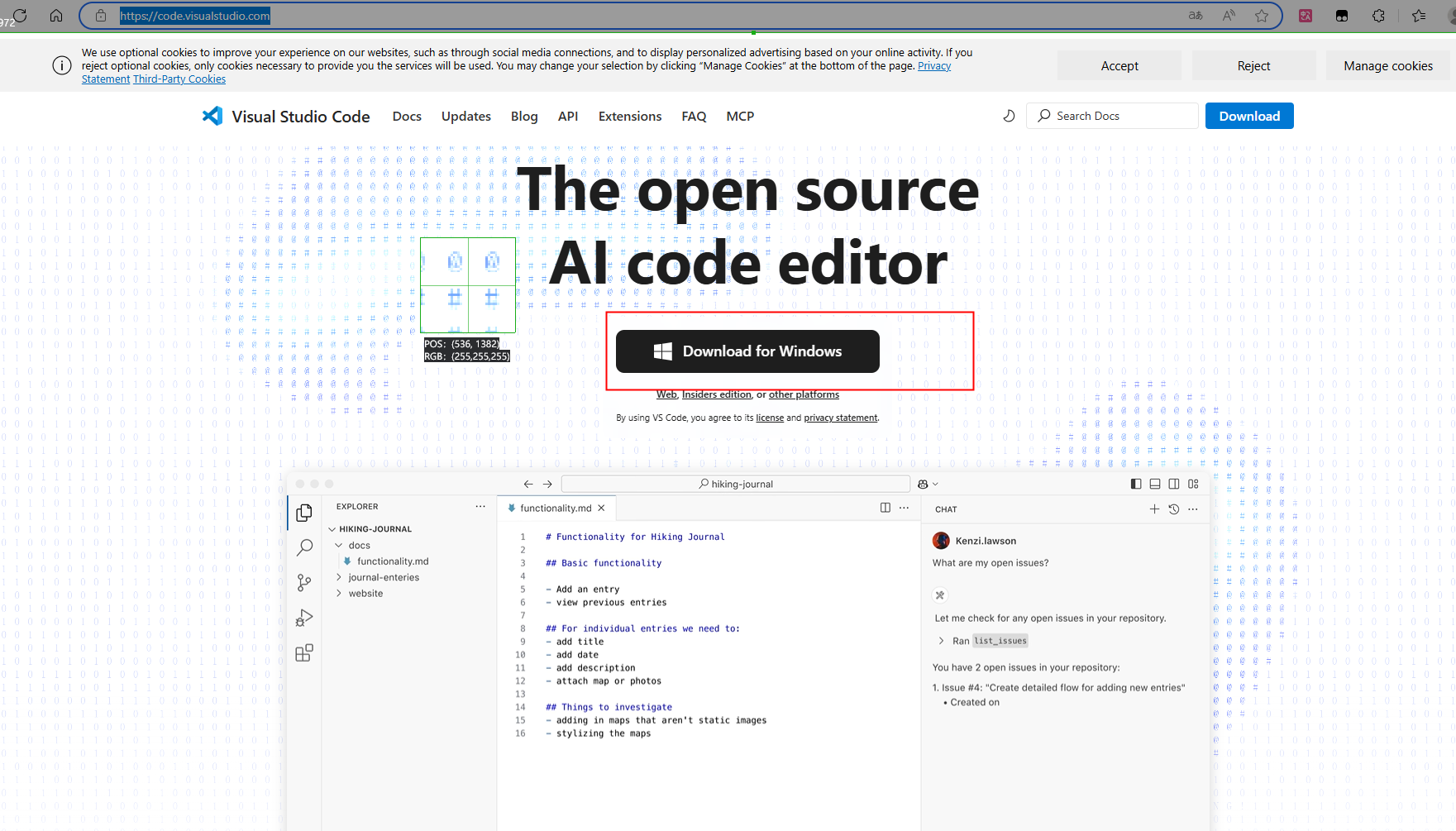Open the other platforms link
1456x831 pixels.
(x=804, y=394)
